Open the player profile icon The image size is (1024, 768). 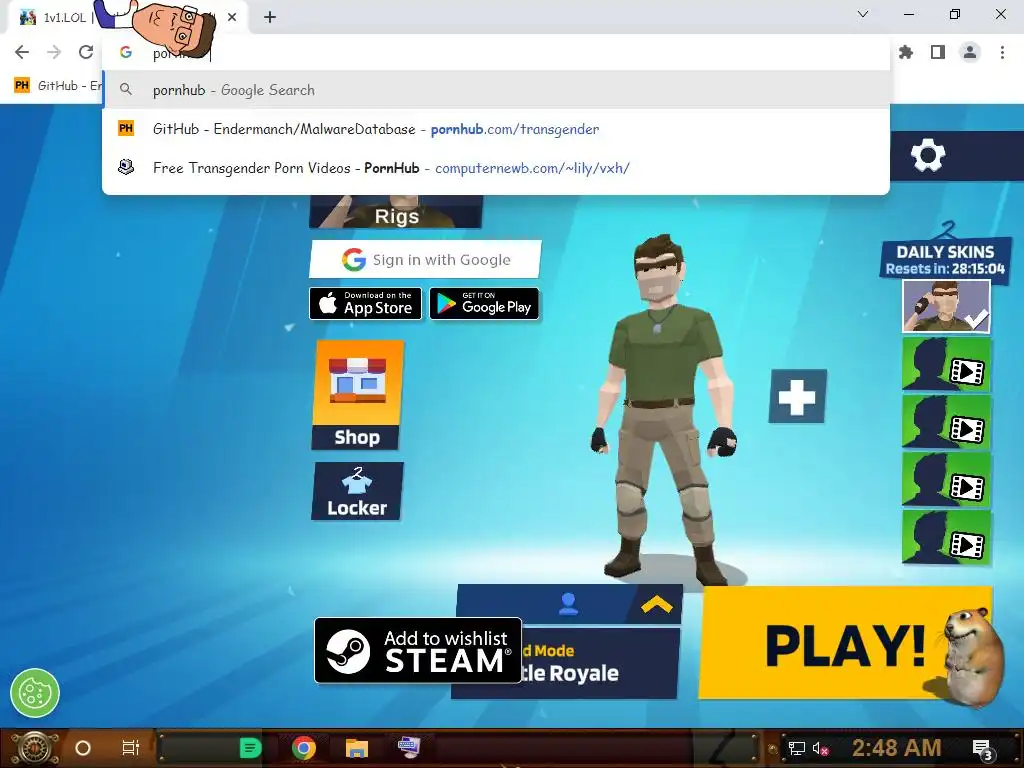[568, 604]
